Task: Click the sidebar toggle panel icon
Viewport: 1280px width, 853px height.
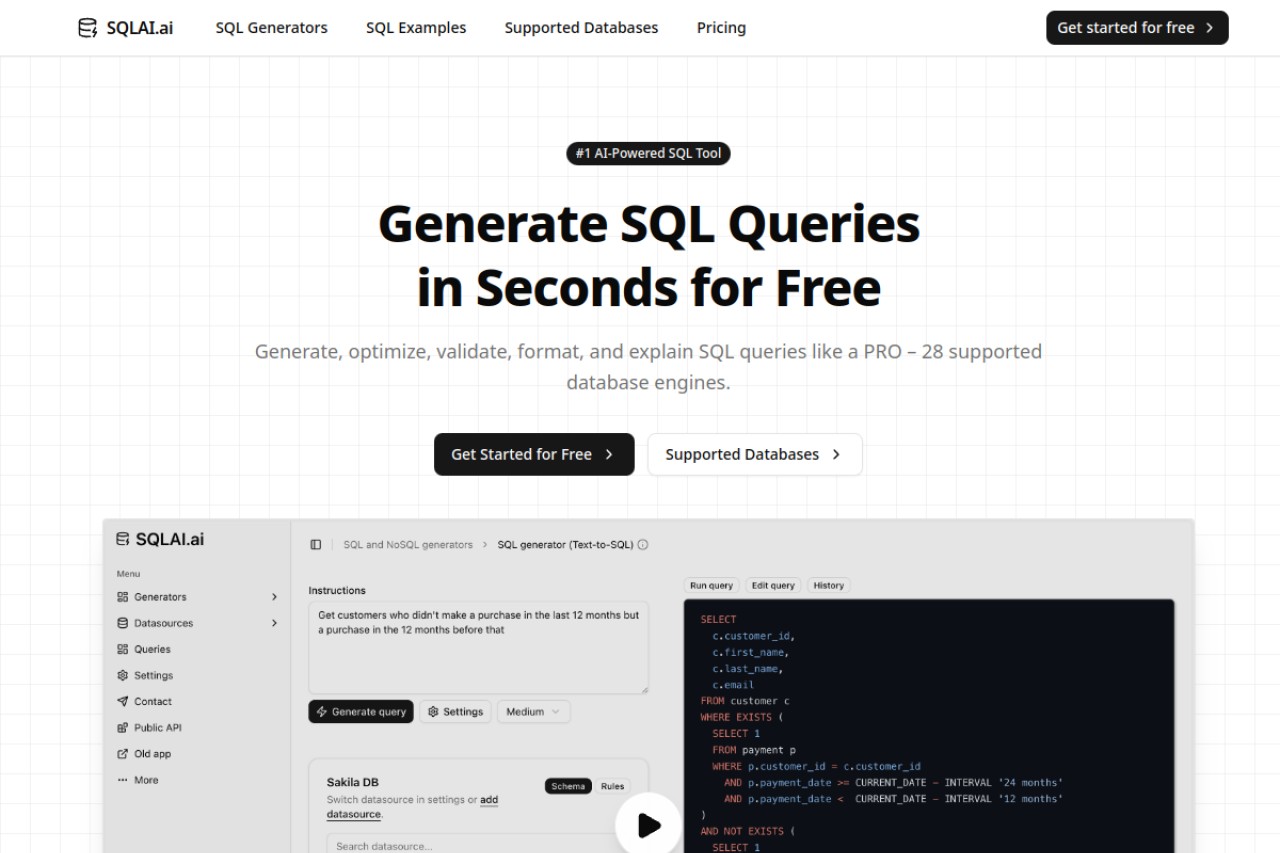Action: point(316,545)
